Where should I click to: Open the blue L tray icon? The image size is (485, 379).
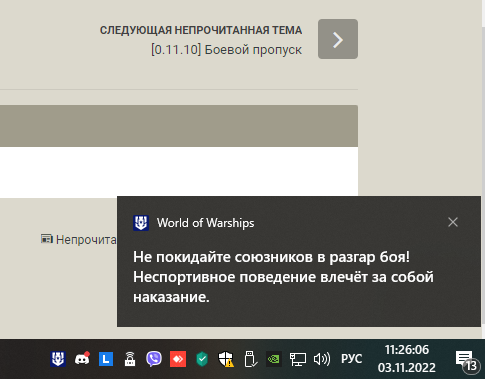point(106,359)
